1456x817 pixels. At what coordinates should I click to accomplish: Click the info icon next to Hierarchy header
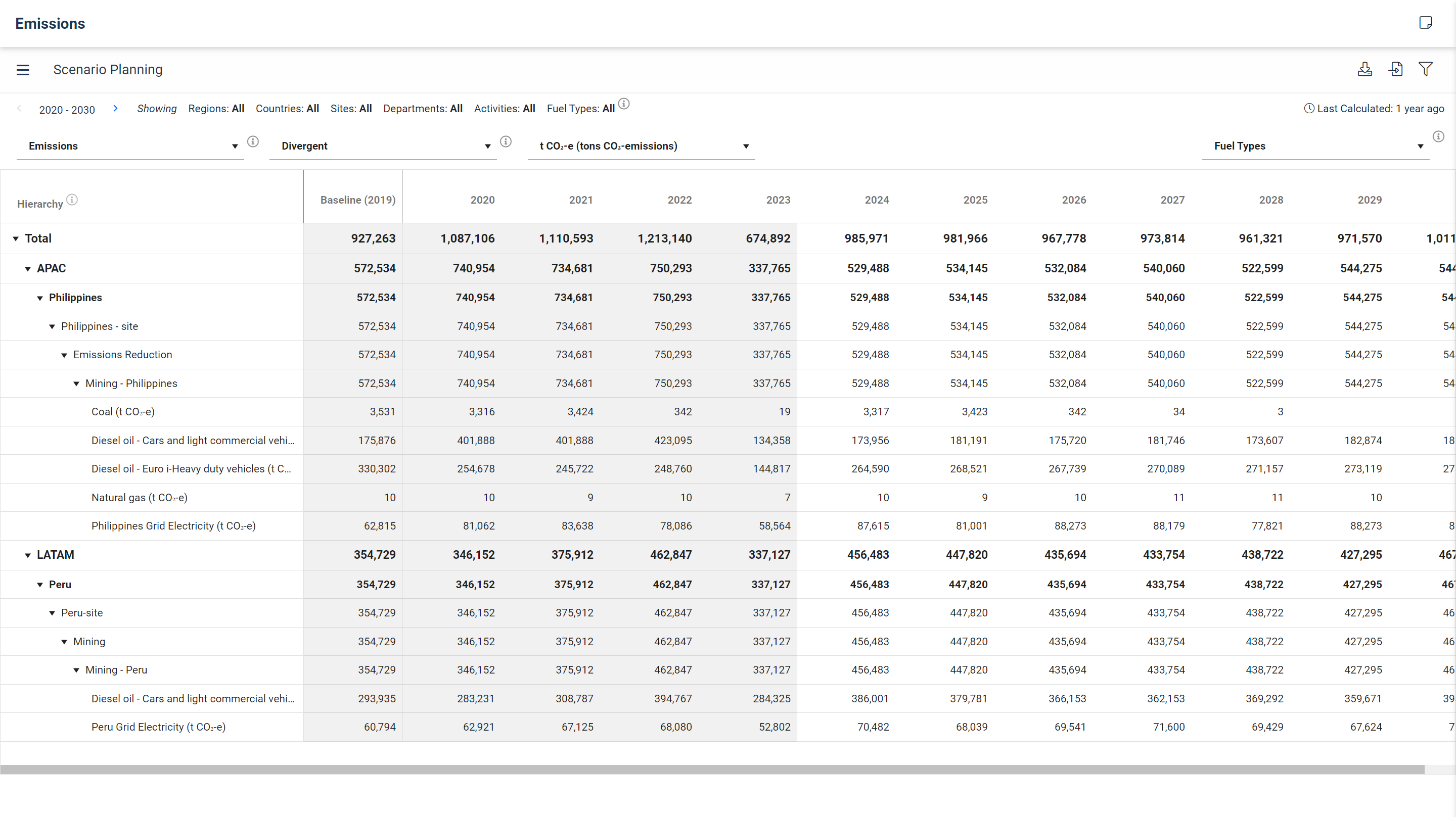72,200
